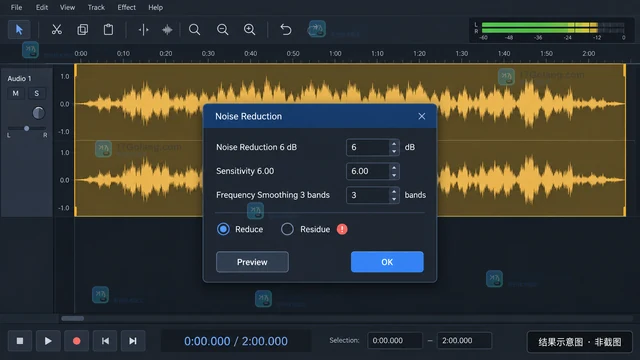Click the copy icon in toolbar
This screenshot has height=360, width=640.
coord(82,29)
